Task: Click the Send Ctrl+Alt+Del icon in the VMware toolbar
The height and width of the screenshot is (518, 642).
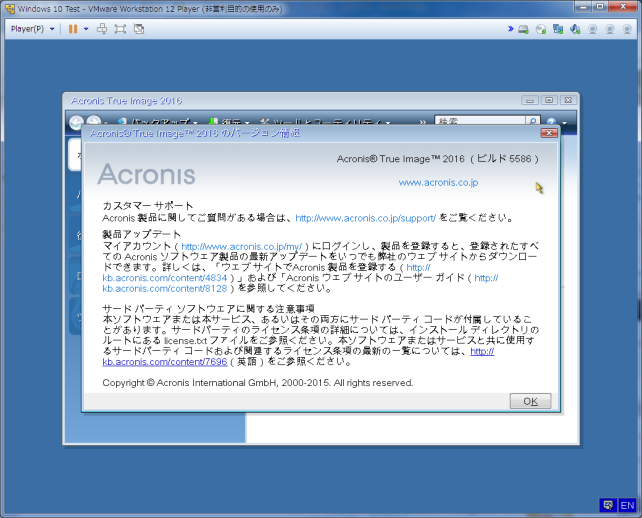Action: point(102,29)
